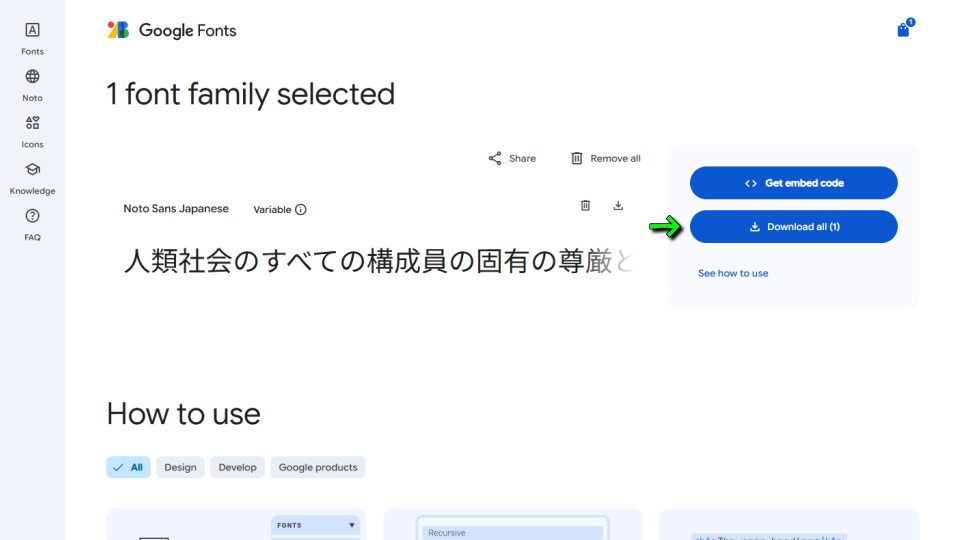Open the Fonts section in sidebar

(32, 39)
